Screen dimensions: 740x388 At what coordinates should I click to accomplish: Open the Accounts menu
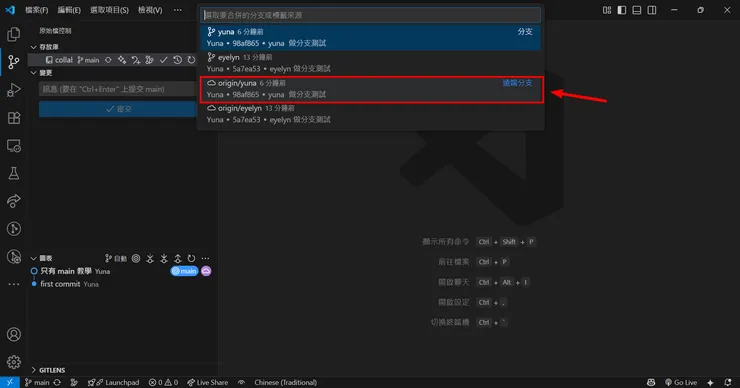14,334
